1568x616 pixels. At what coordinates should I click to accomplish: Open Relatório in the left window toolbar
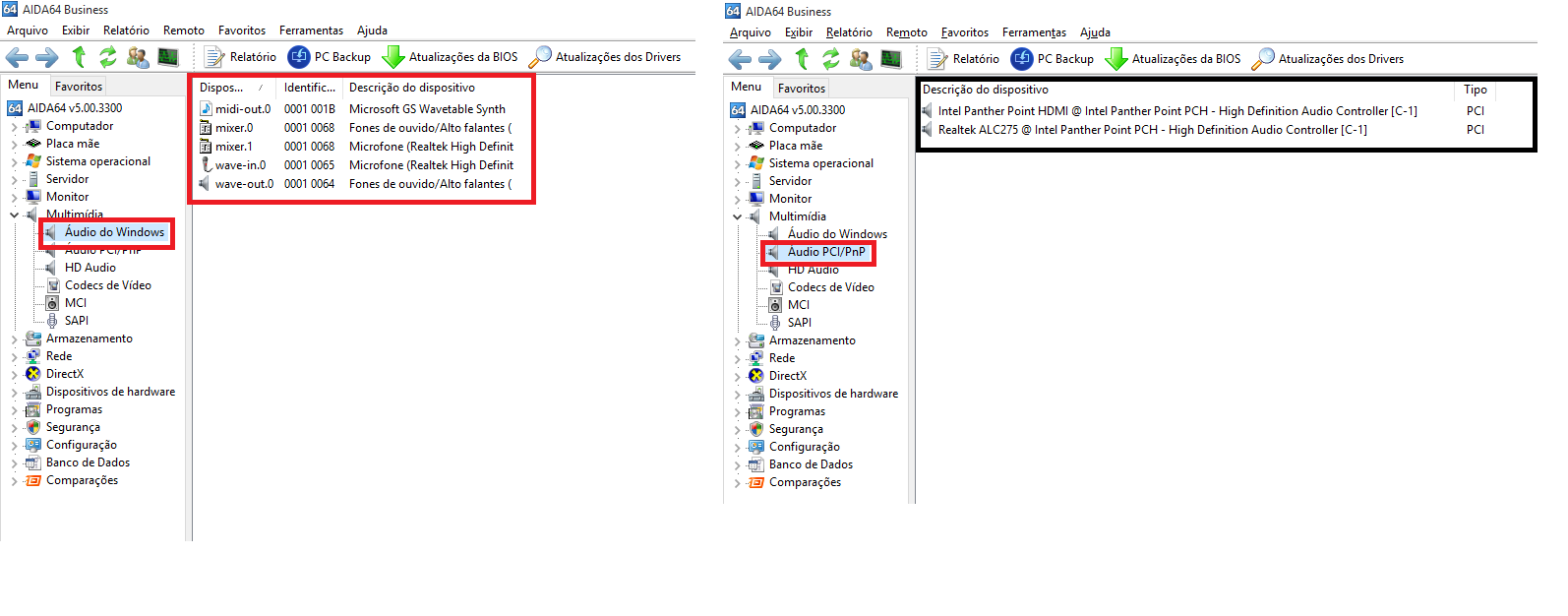pos(240,57)
